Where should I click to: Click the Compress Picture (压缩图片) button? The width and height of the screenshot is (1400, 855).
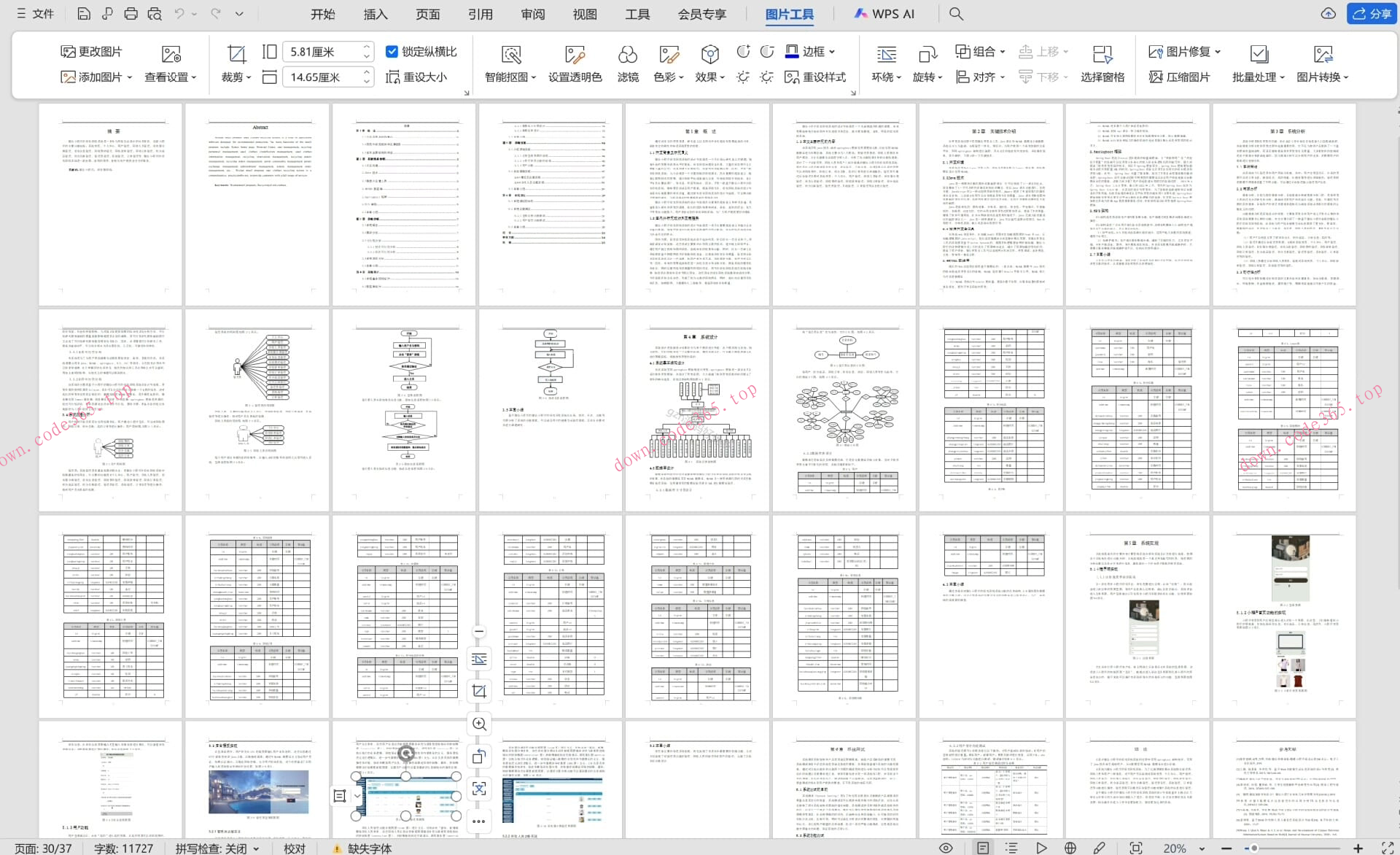tap(1179, 77)
